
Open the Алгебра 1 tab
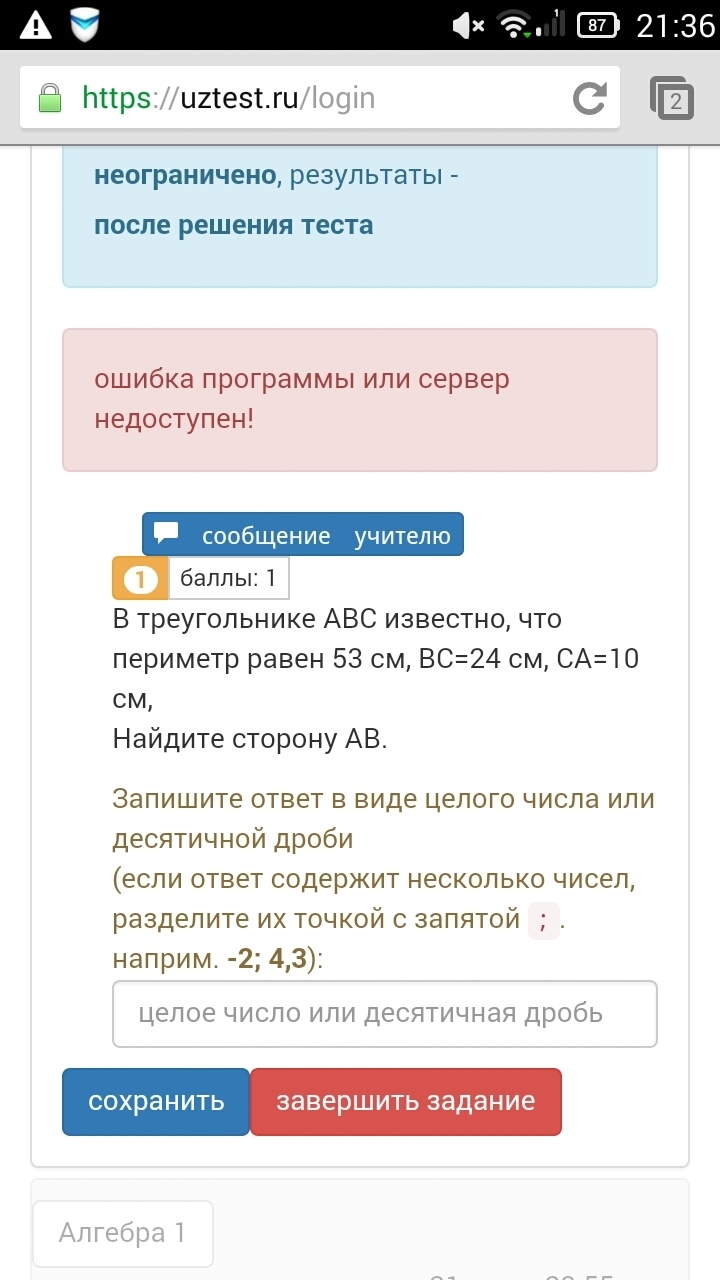(123, 1233)
